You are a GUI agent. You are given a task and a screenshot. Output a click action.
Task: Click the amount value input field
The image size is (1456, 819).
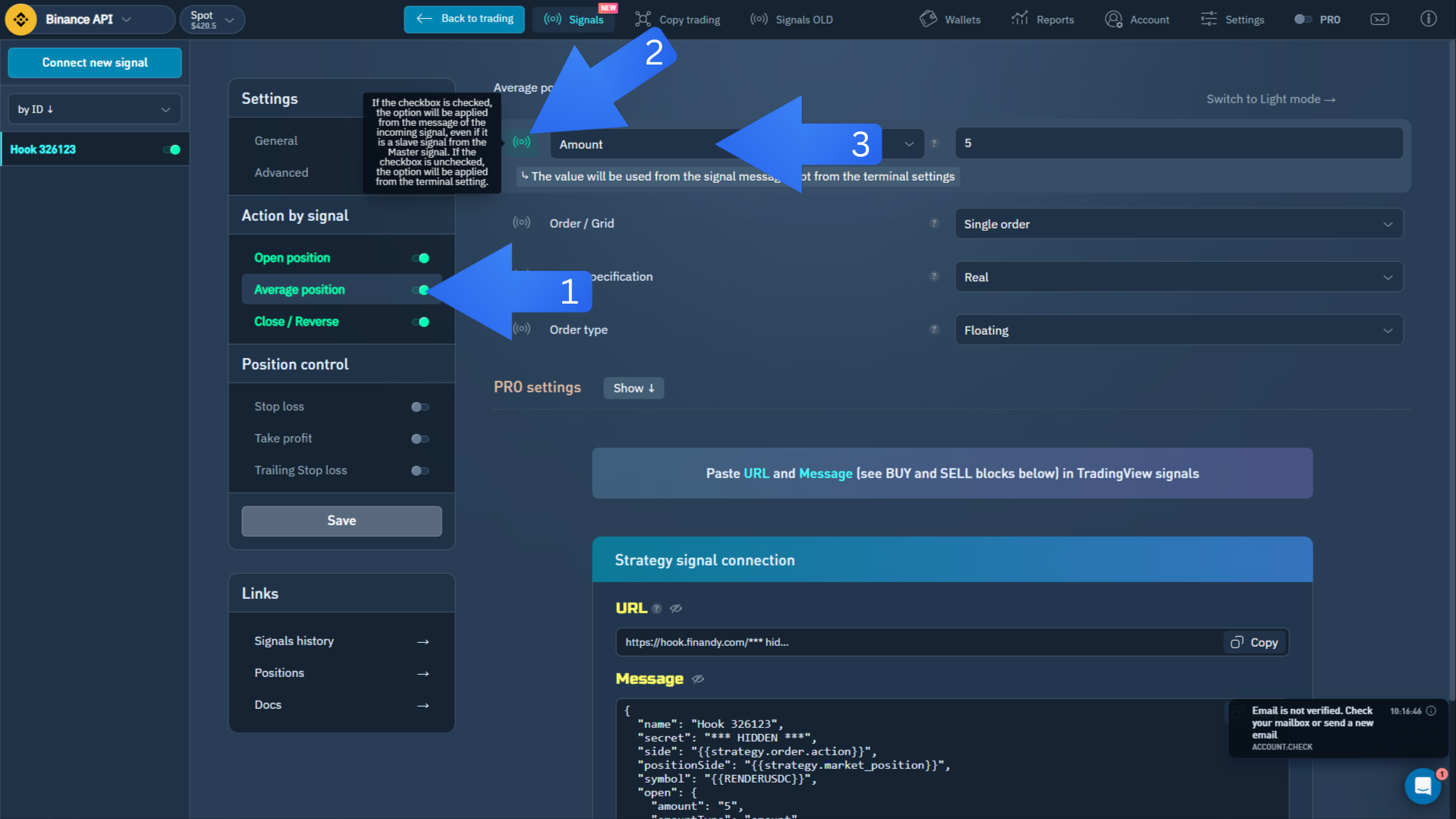click(x=1178, y=143)
